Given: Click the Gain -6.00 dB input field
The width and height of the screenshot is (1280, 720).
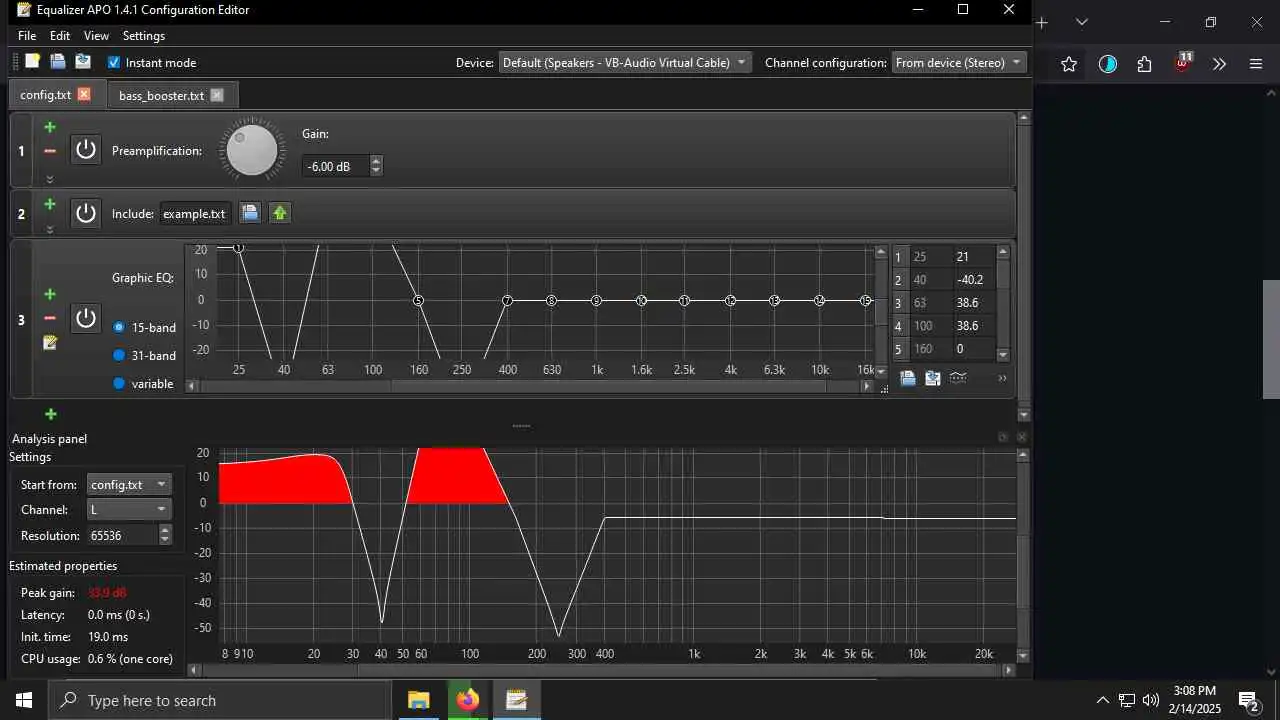Looking at the screenshot, I should pos(336,166).
